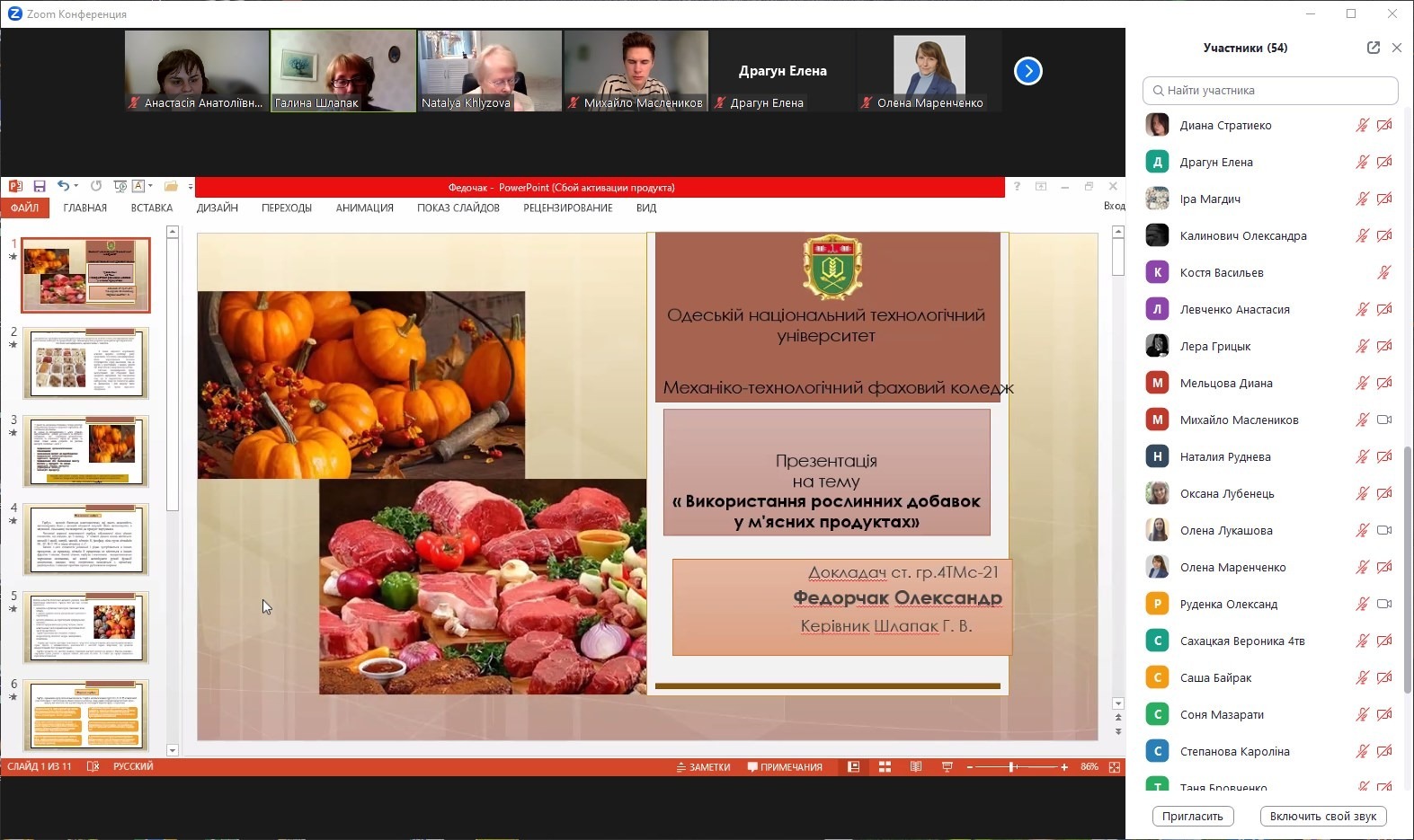Switch to Slide Sorter view
This screenshot has height=840, width=1414.
885,767
